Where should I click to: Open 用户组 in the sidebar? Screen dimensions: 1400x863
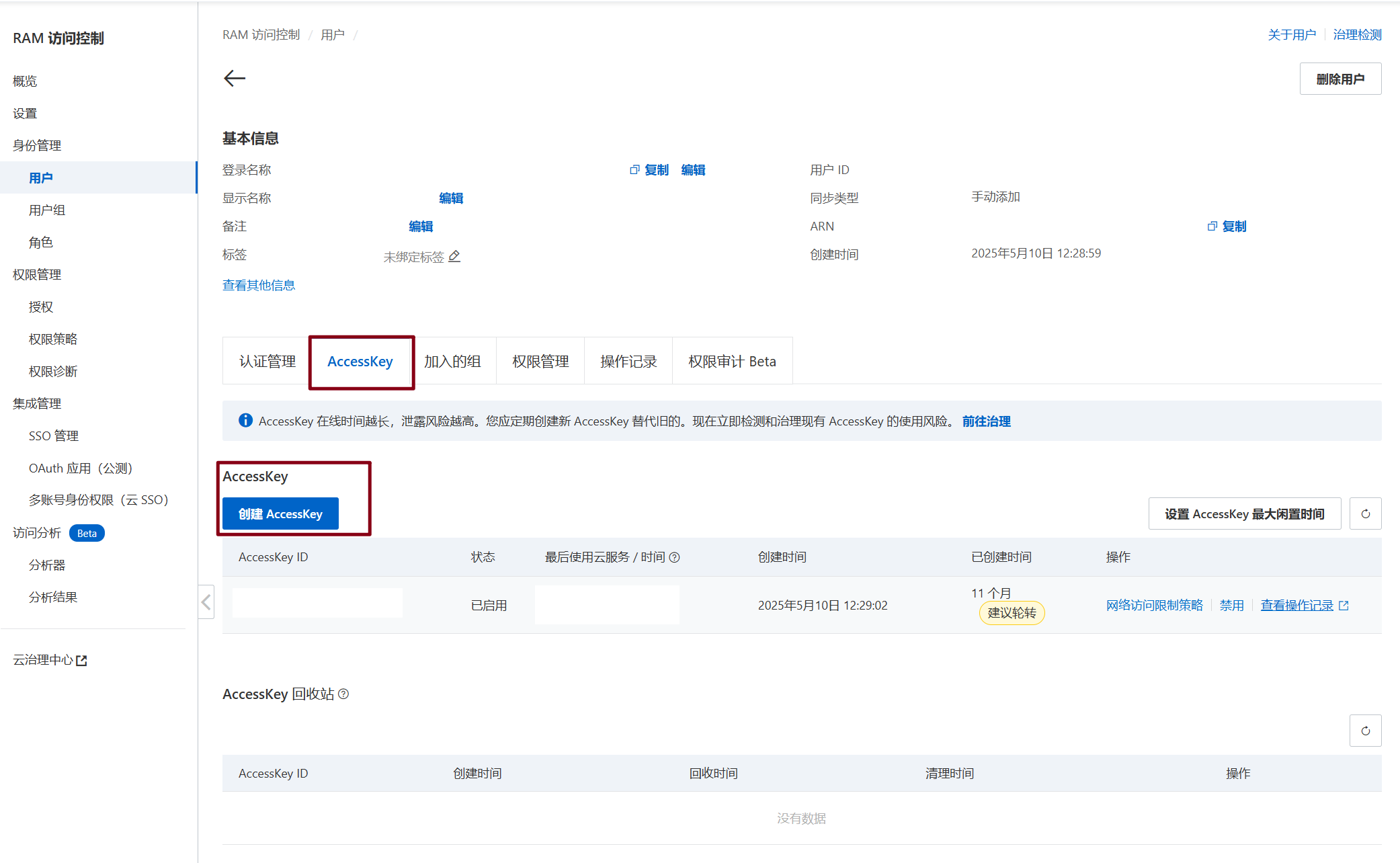click(x=47, y=210)
